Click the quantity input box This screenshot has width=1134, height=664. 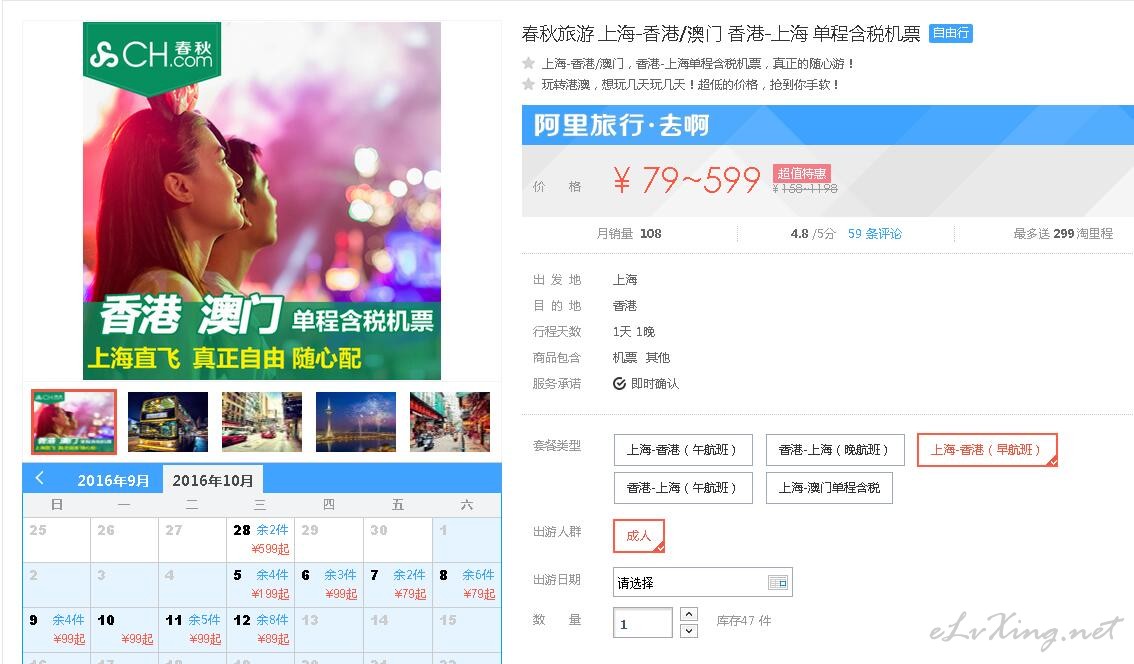(x=642, y=623)
